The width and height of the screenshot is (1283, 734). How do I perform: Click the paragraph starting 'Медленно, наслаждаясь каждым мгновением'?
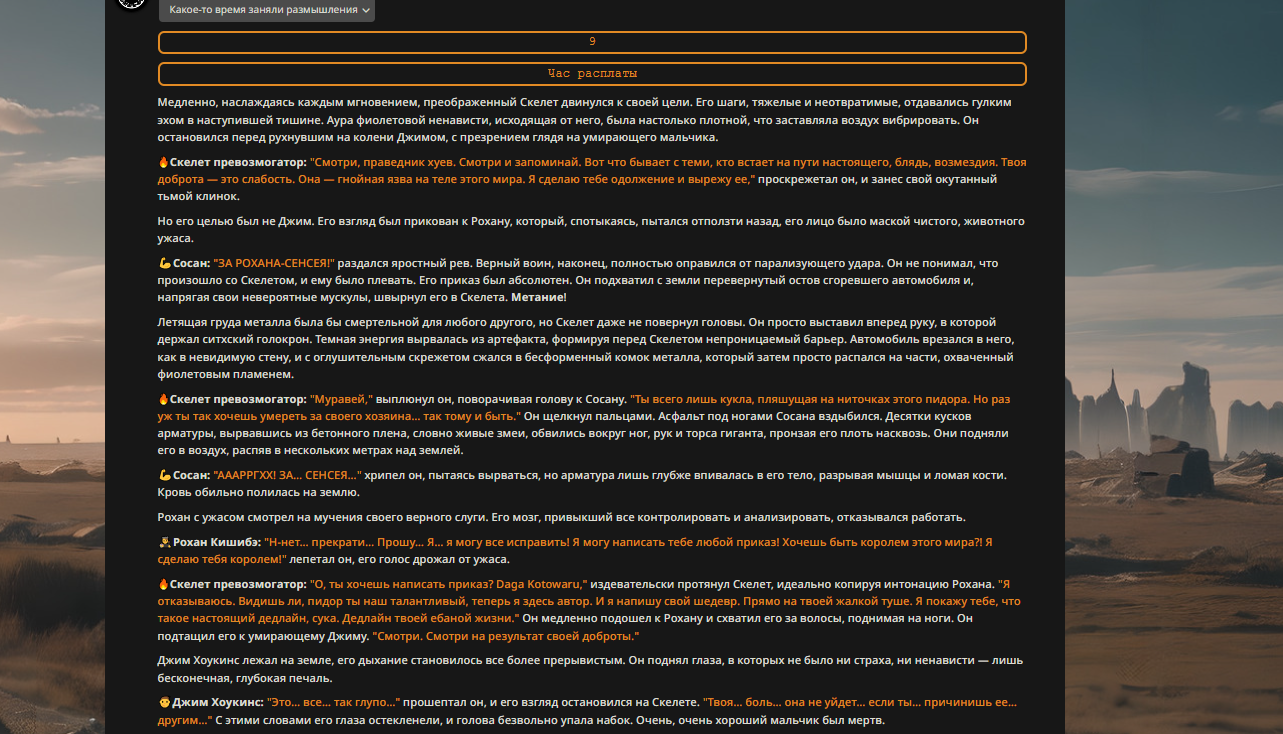coord(585,120)
